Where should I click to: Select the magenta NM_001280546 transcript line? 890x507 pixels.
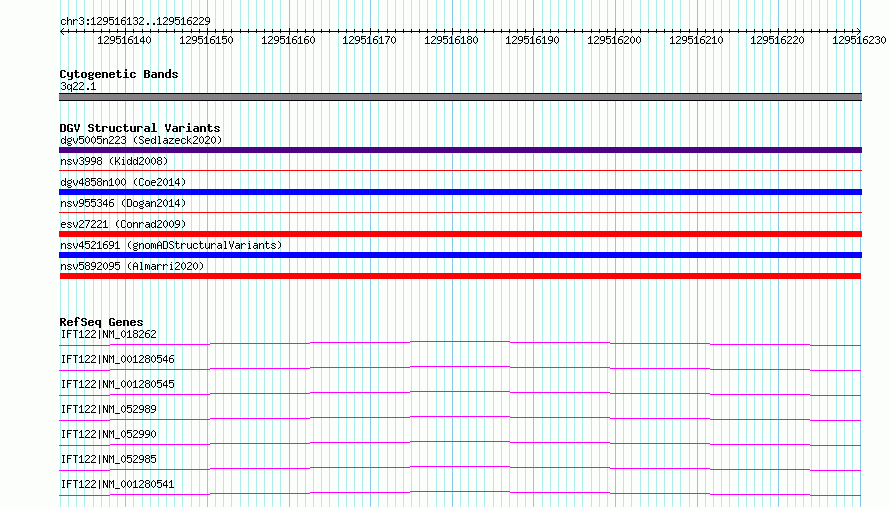[x=460, y=368]
